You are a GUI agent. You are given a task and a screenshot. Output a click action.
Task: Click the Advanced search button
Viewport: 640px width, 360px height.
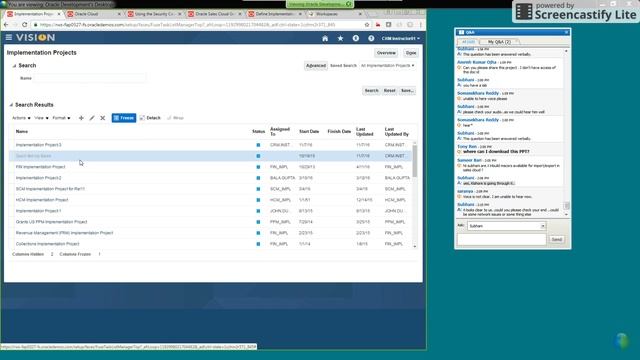[316, 65]
